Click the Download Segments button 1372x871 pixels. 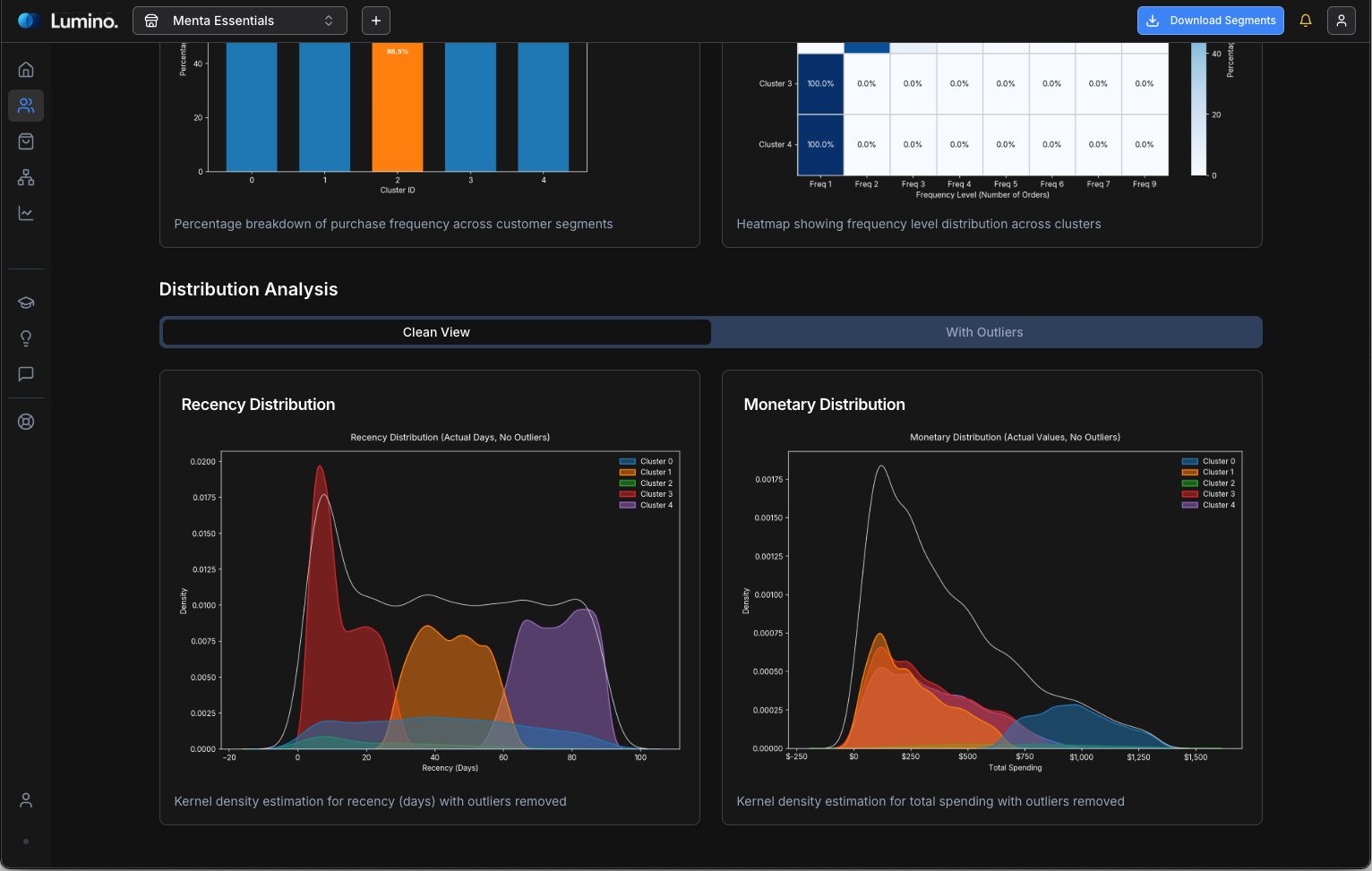[1211, 21]
